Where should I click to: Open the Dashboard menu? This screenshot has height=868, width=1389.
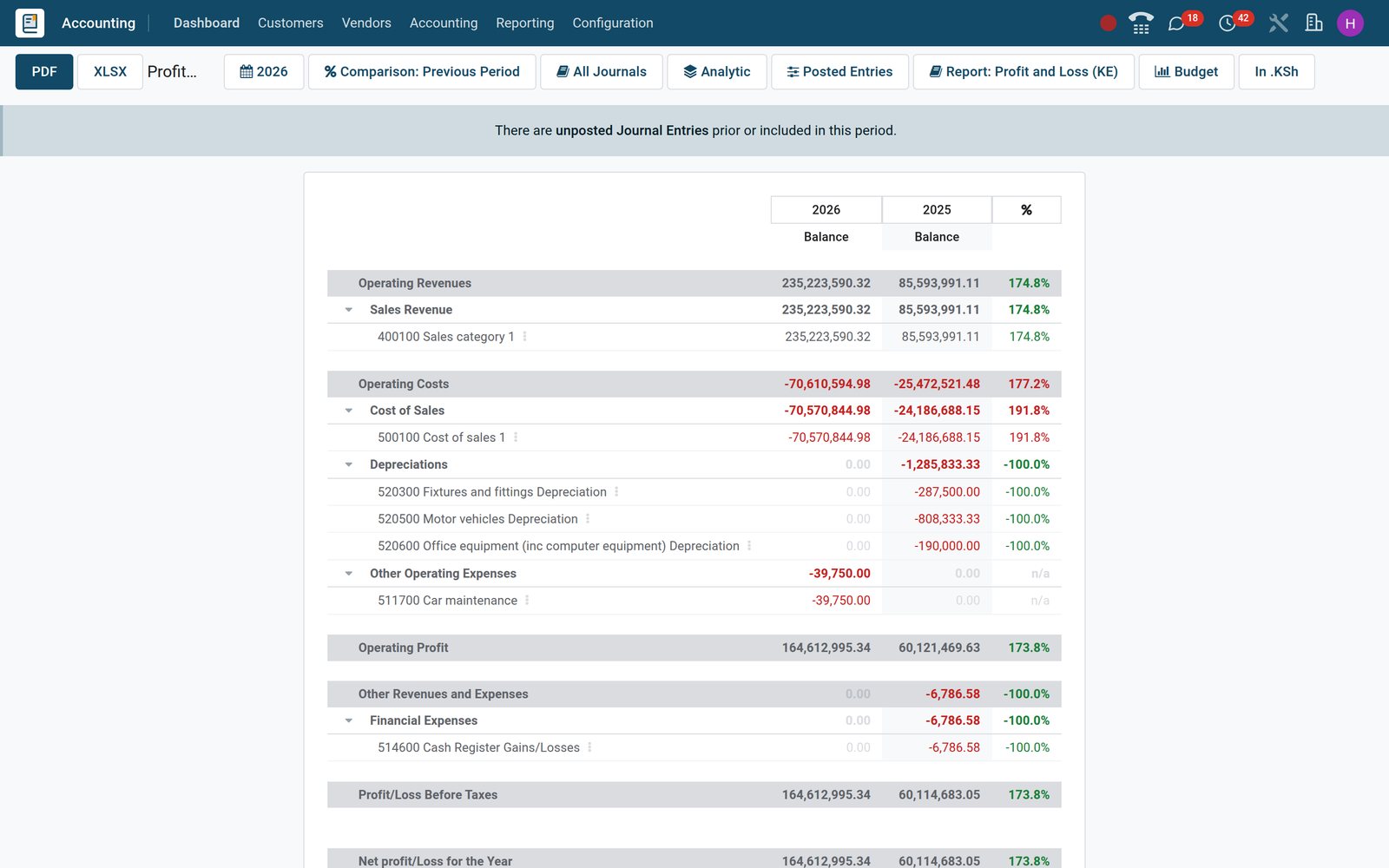point(207,23)
